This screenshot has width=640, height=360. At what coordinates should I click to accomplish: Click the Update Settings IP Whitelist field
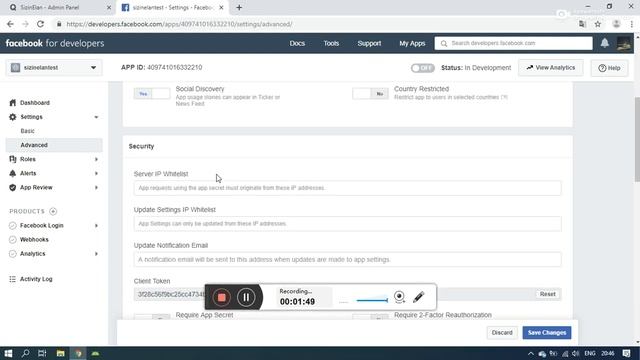(347, 224)
